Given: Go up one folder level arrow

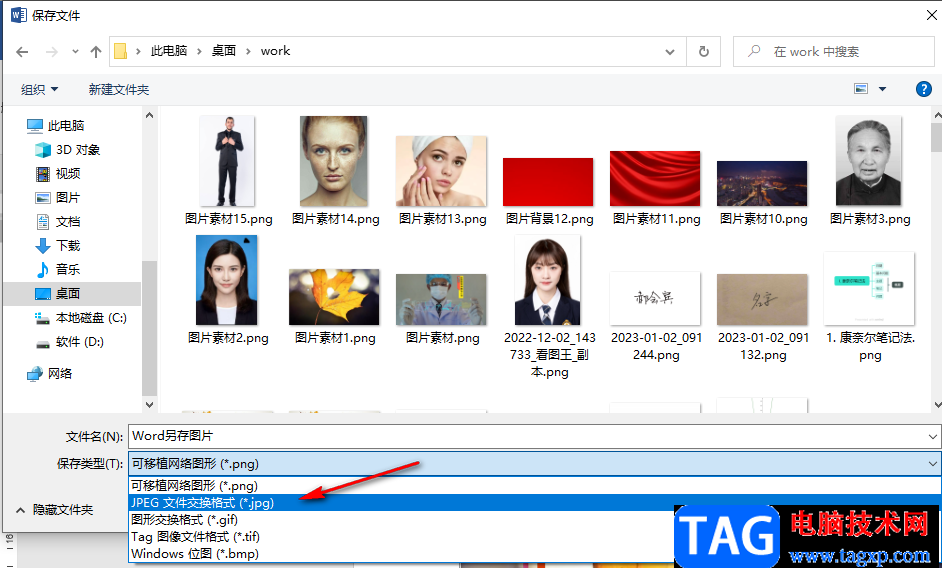Looking at the screenshot, I should [x=96, y=52].
